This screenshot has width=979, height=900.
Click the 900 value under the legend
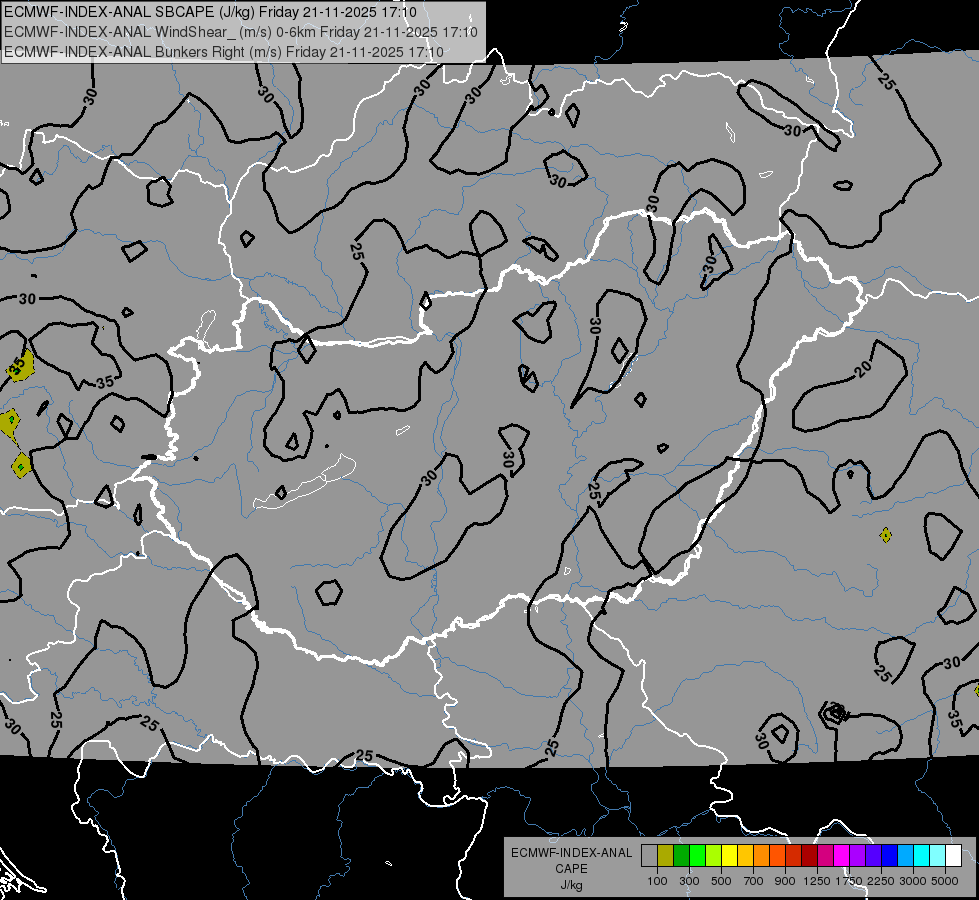coord(785,881)
